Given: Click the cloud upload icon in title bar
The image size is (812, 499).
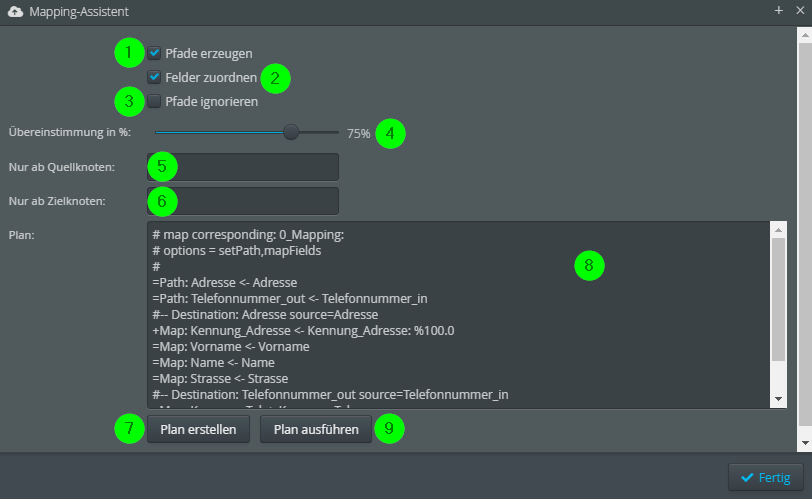Looking at the screenshot, I should click(16, 11).
